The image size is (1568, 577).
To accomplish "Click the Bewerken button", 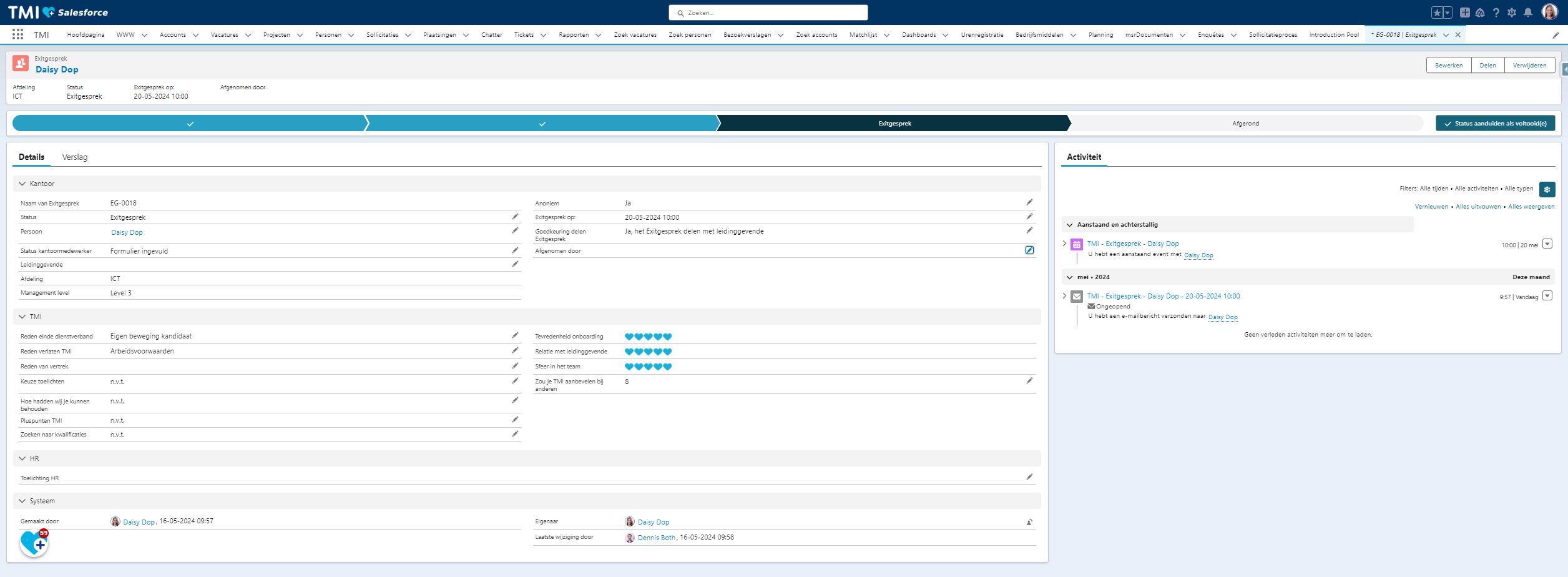I will [1448, 66].
